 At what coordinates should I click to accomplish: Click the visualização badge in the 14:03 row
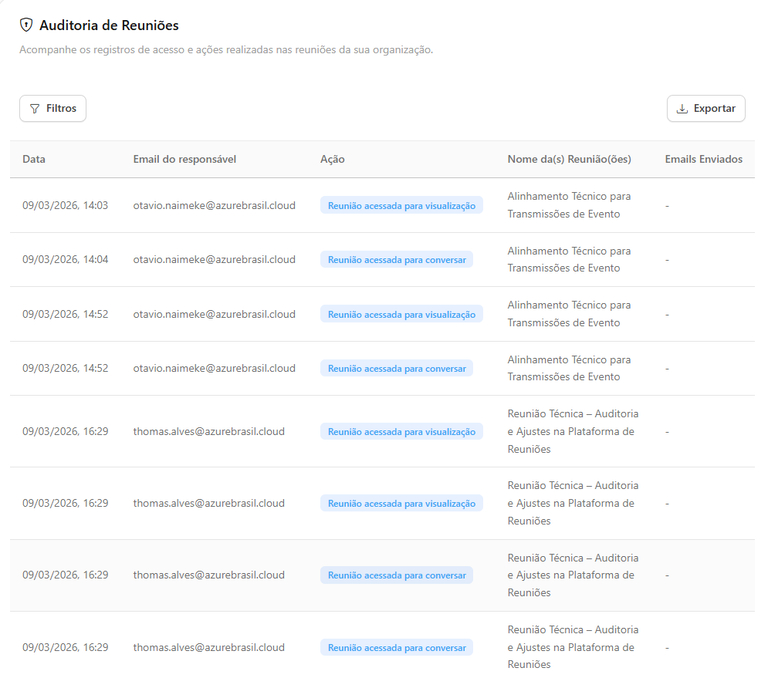[402, 206]
